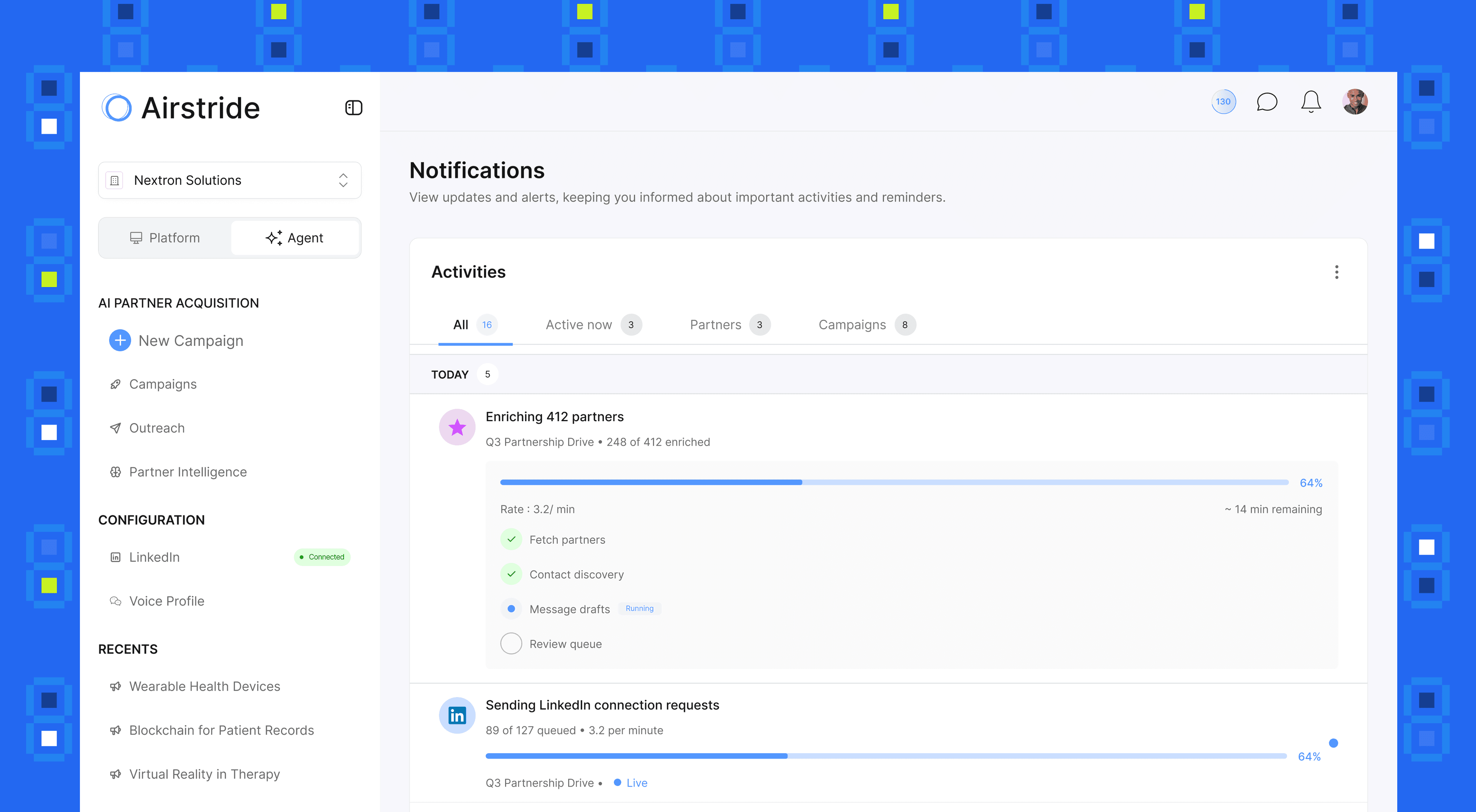Click the Enriching 412 partners title
The image size is (1476, 812).
(x=555, y=417)
